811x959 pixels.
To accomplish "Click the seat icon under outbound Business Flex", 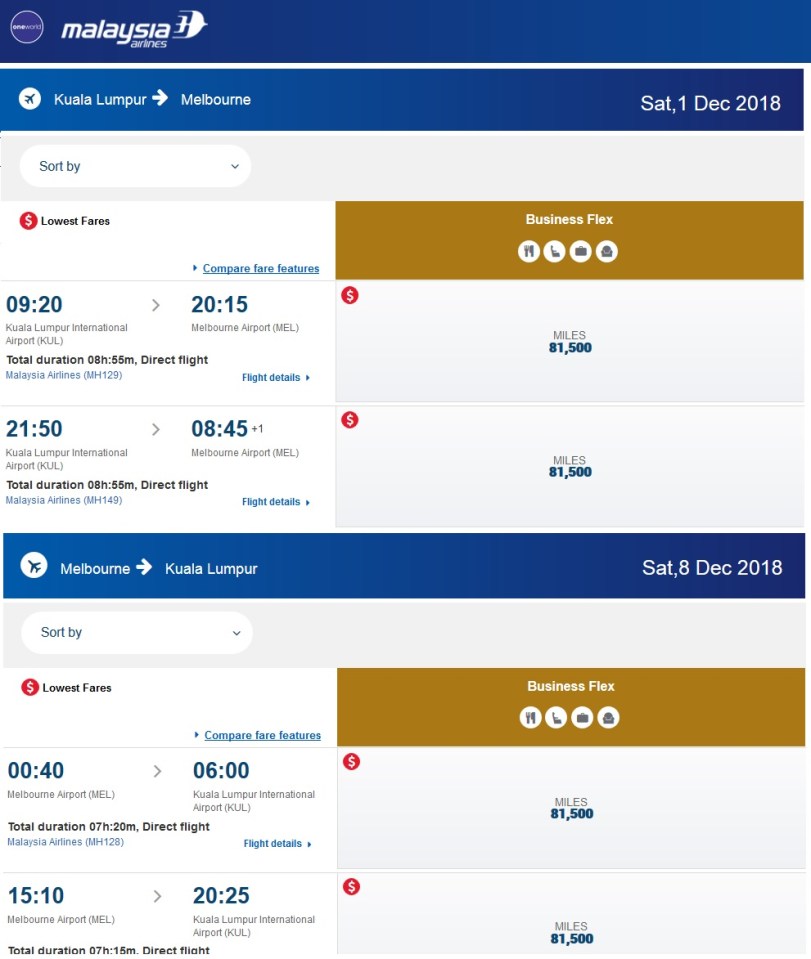I will (555, 252).
